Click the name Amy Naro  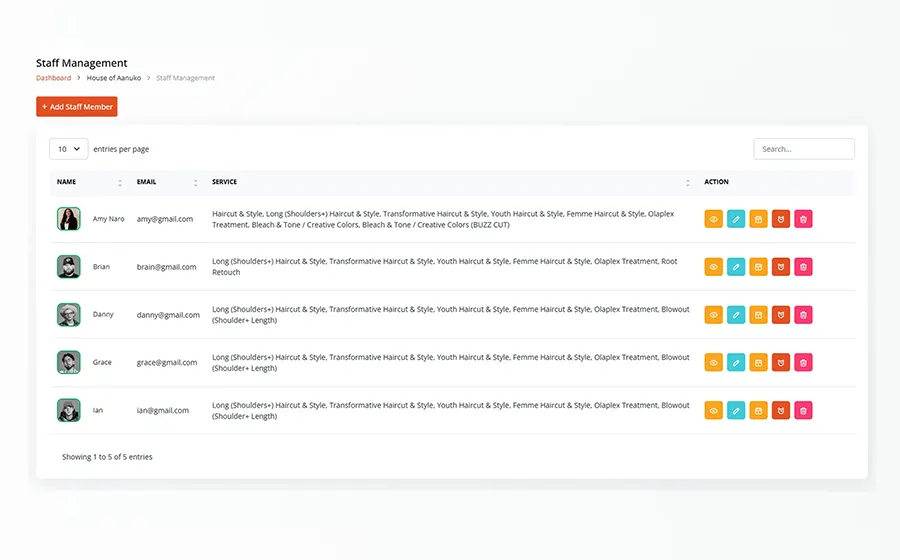tap(108, 219)
